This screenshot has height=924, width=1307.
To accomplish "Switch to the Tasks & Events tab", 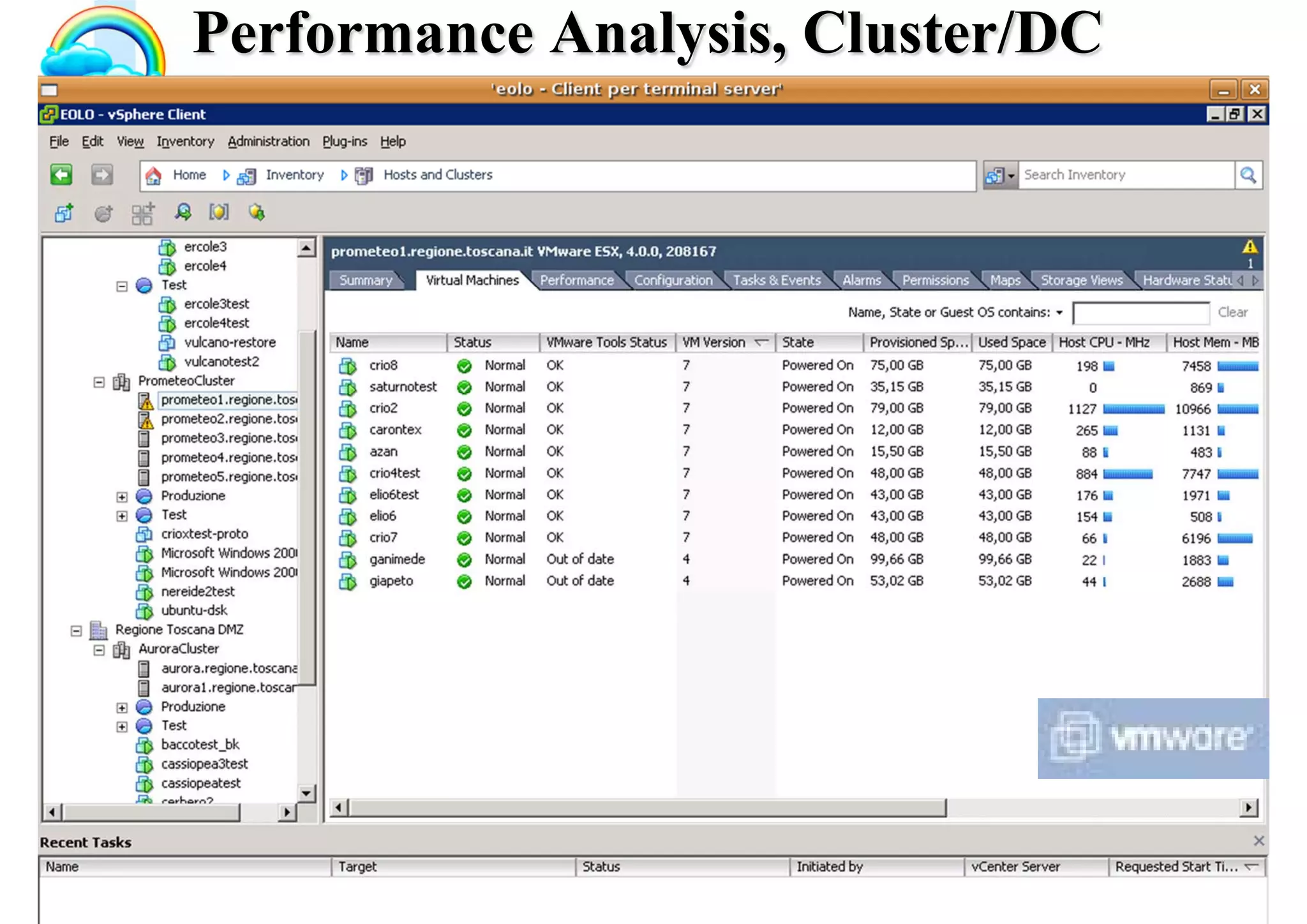I will point(777,280).
